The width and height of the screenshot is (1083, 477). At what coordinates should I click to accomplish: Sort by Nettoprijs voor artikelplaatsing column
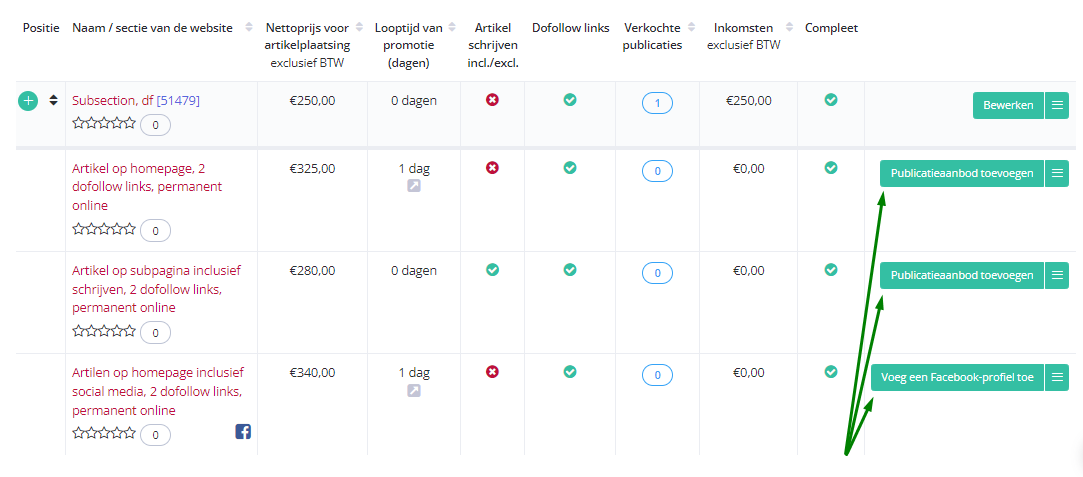359,28
